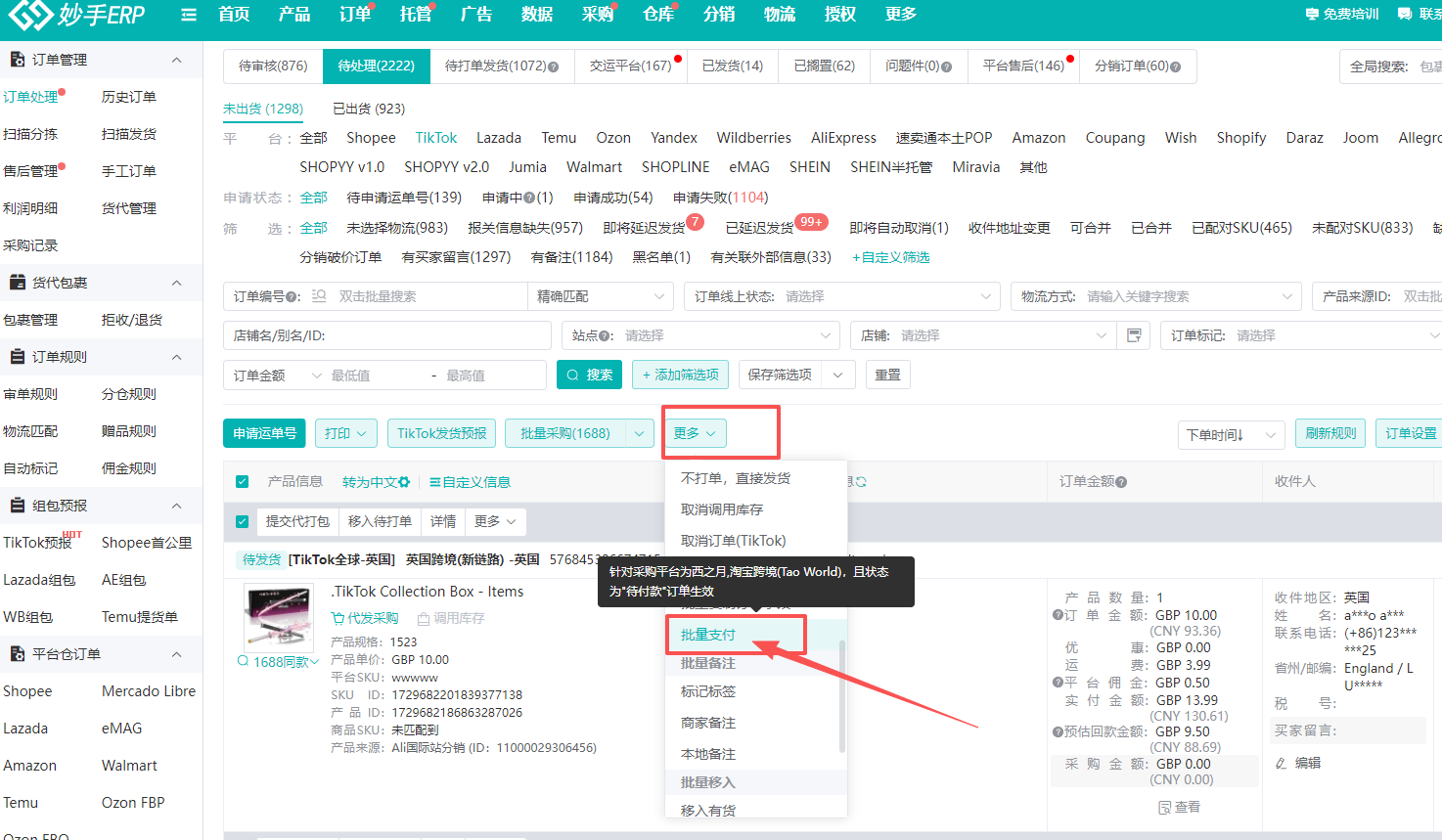Open the 精确匹配 match type dropdown

(600, 296)
